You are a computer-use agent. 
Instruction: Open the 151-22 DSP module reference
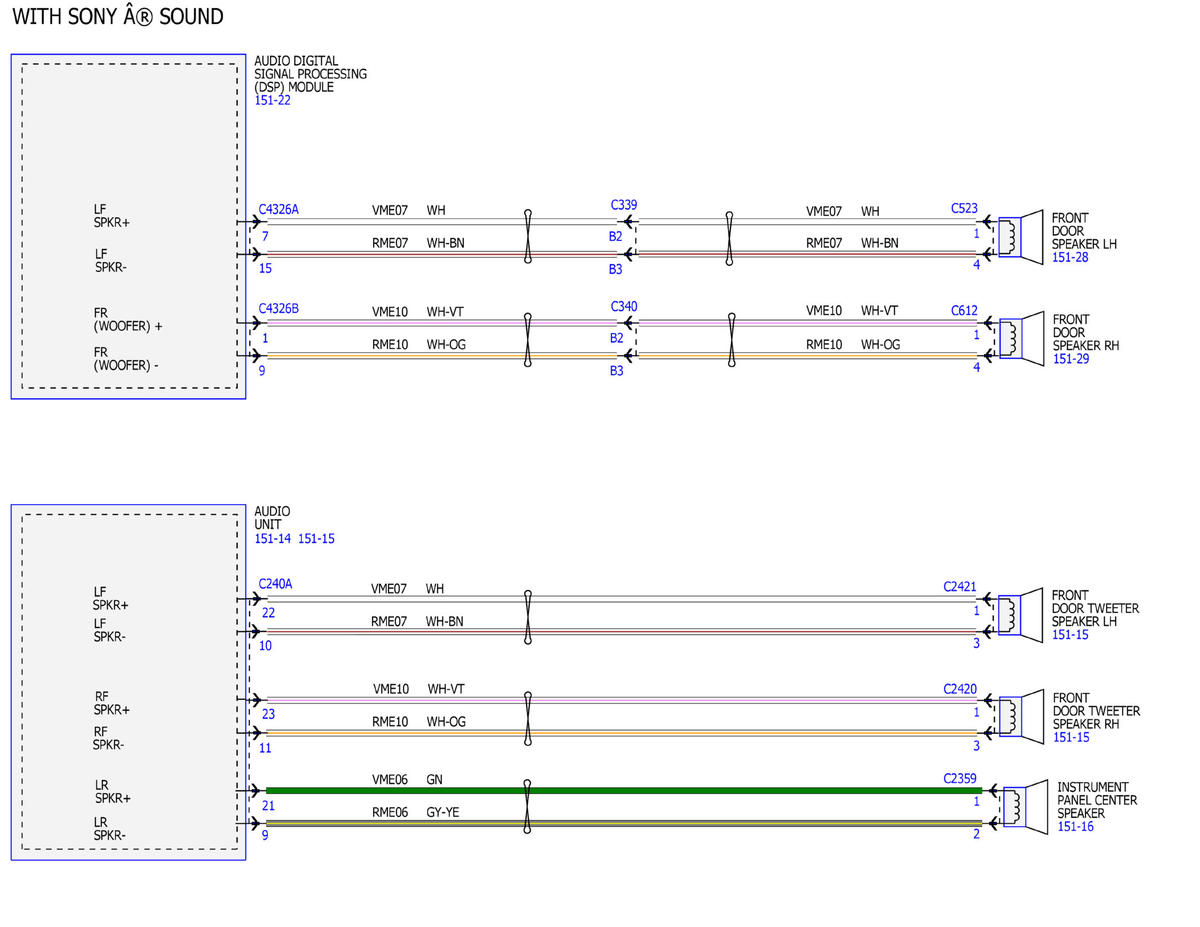(x=272, y=101)
